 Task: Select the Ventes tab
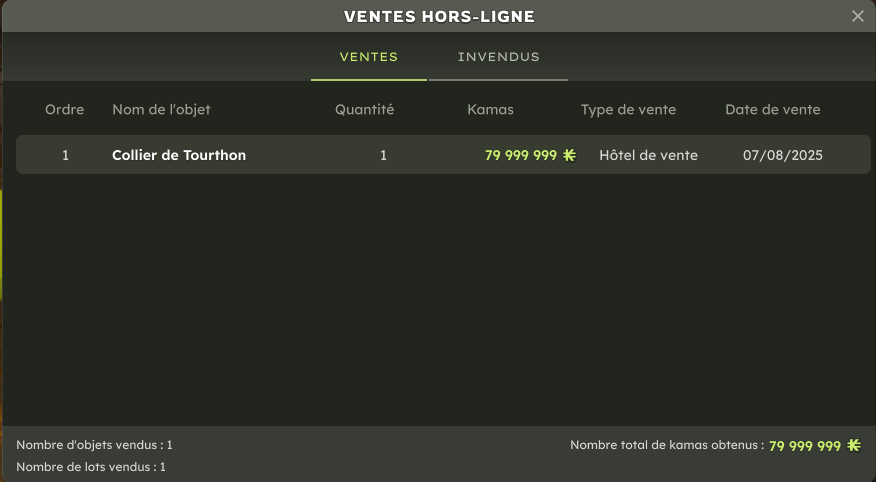pos(369,57)
